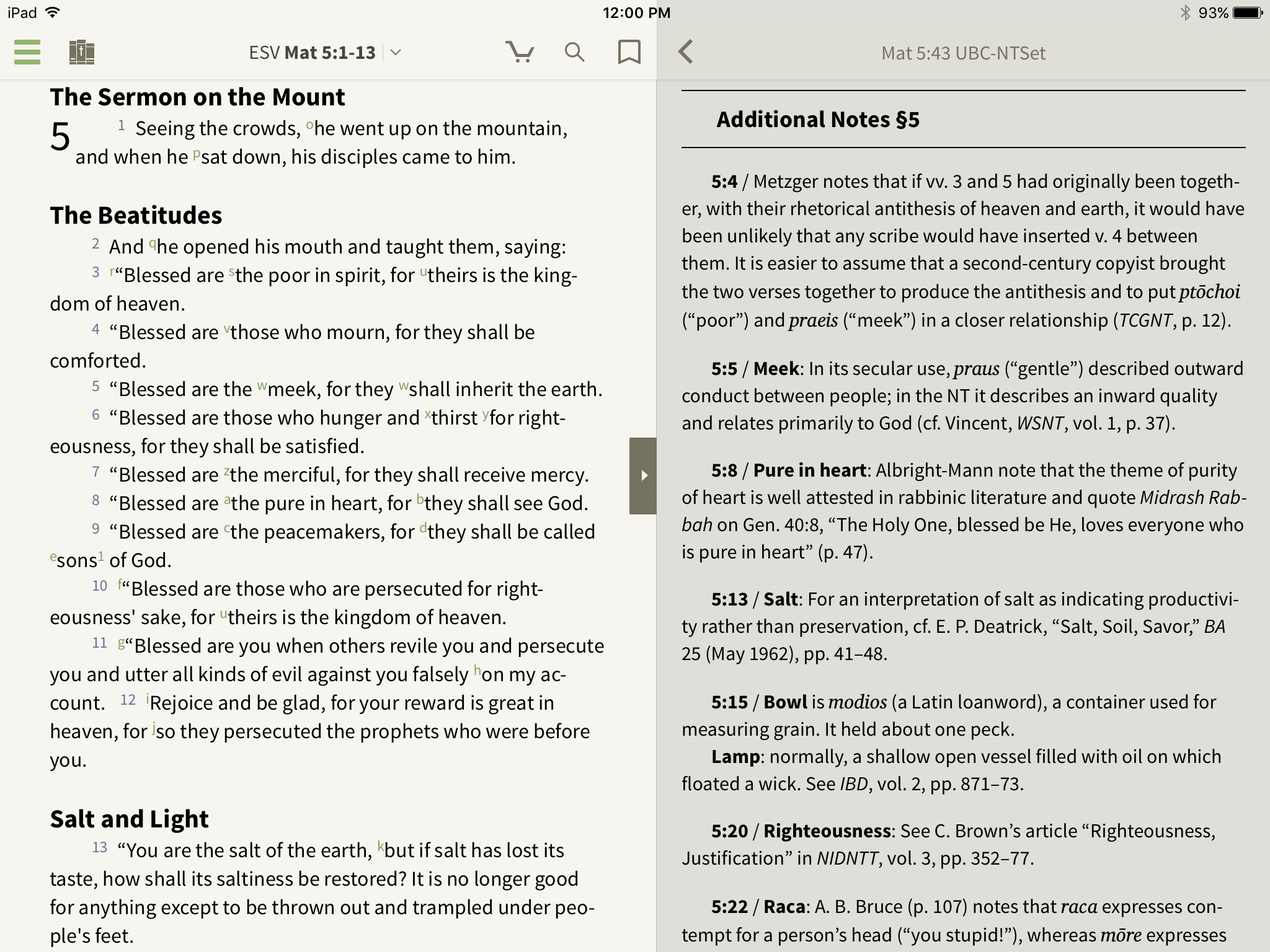Screen dimensions: 1270x952
Task: Tap the 5:20 Righteousness note heading
Action: pos(801,831)
